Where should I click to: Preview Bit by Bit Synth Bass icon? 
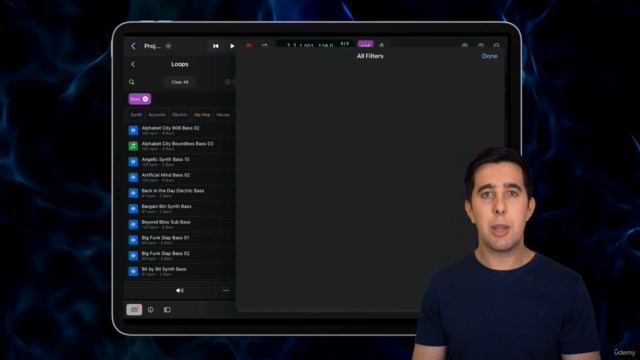(x=133, y=271)
